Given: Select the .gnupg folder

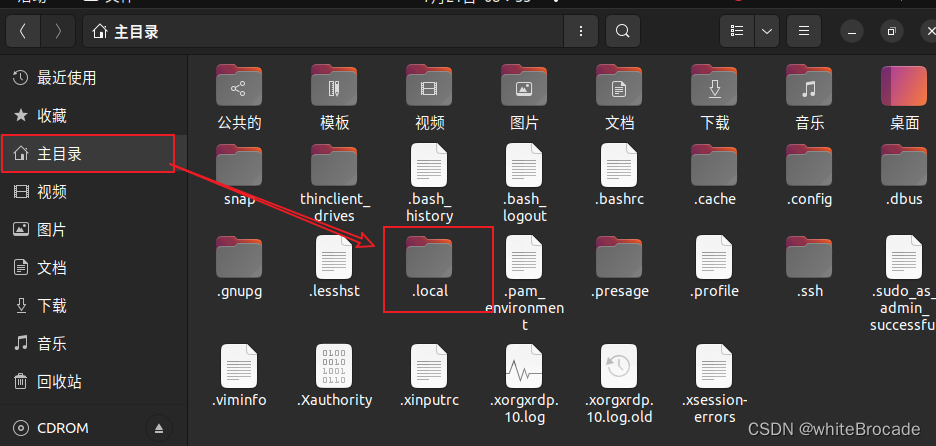Looking at the screenshot, I should (x=239, y=257).
